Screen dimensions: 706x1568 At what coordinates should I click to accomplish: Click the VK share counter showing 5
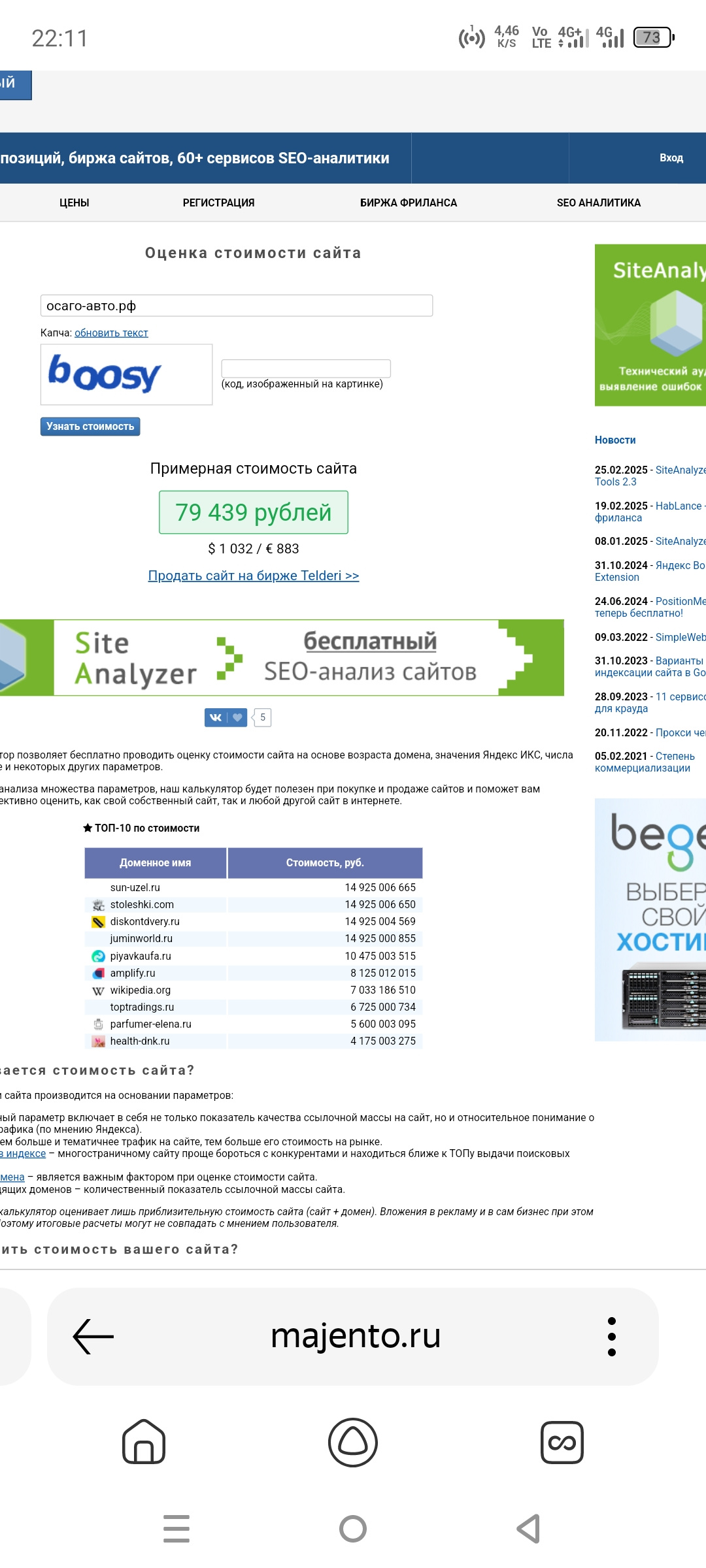(x=262, y=717)
